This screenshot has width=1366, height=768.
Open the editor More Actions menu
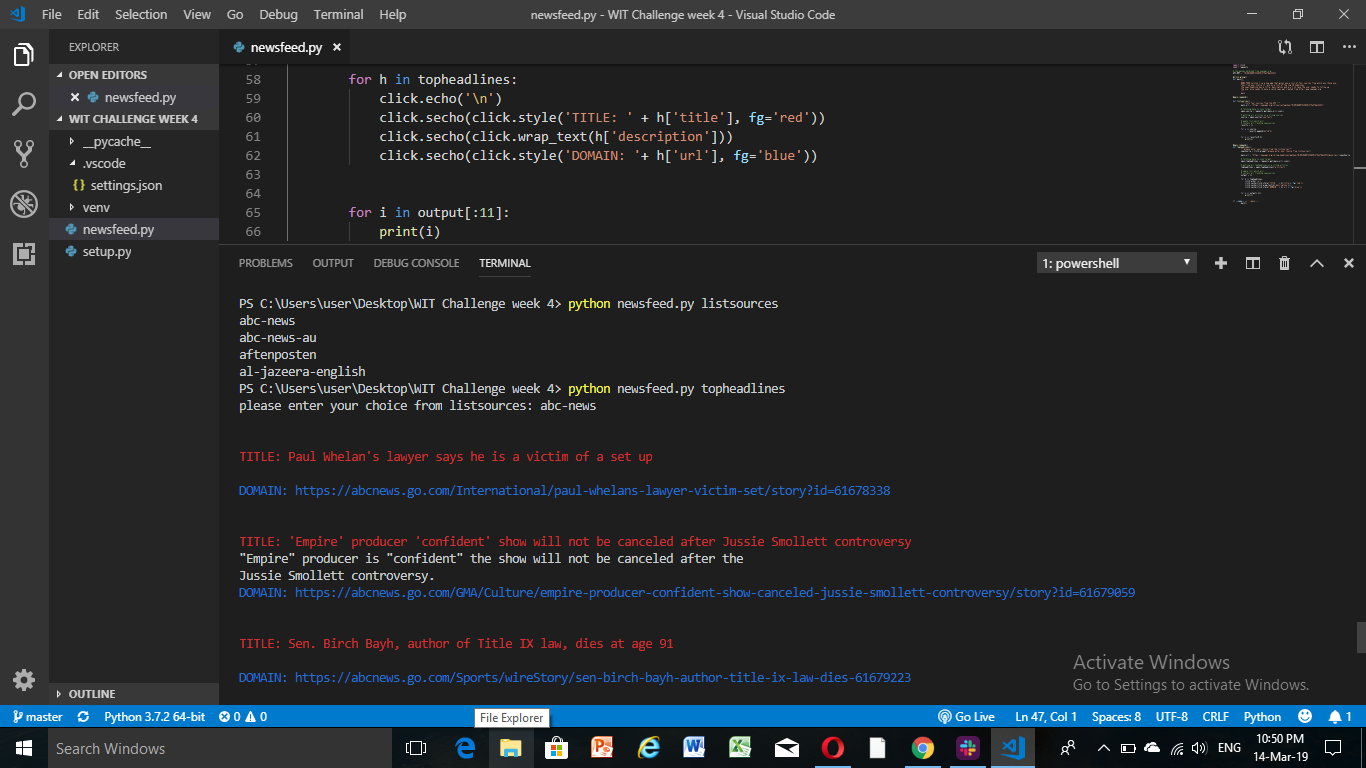pyautogui.click(x=1348, y=47)
